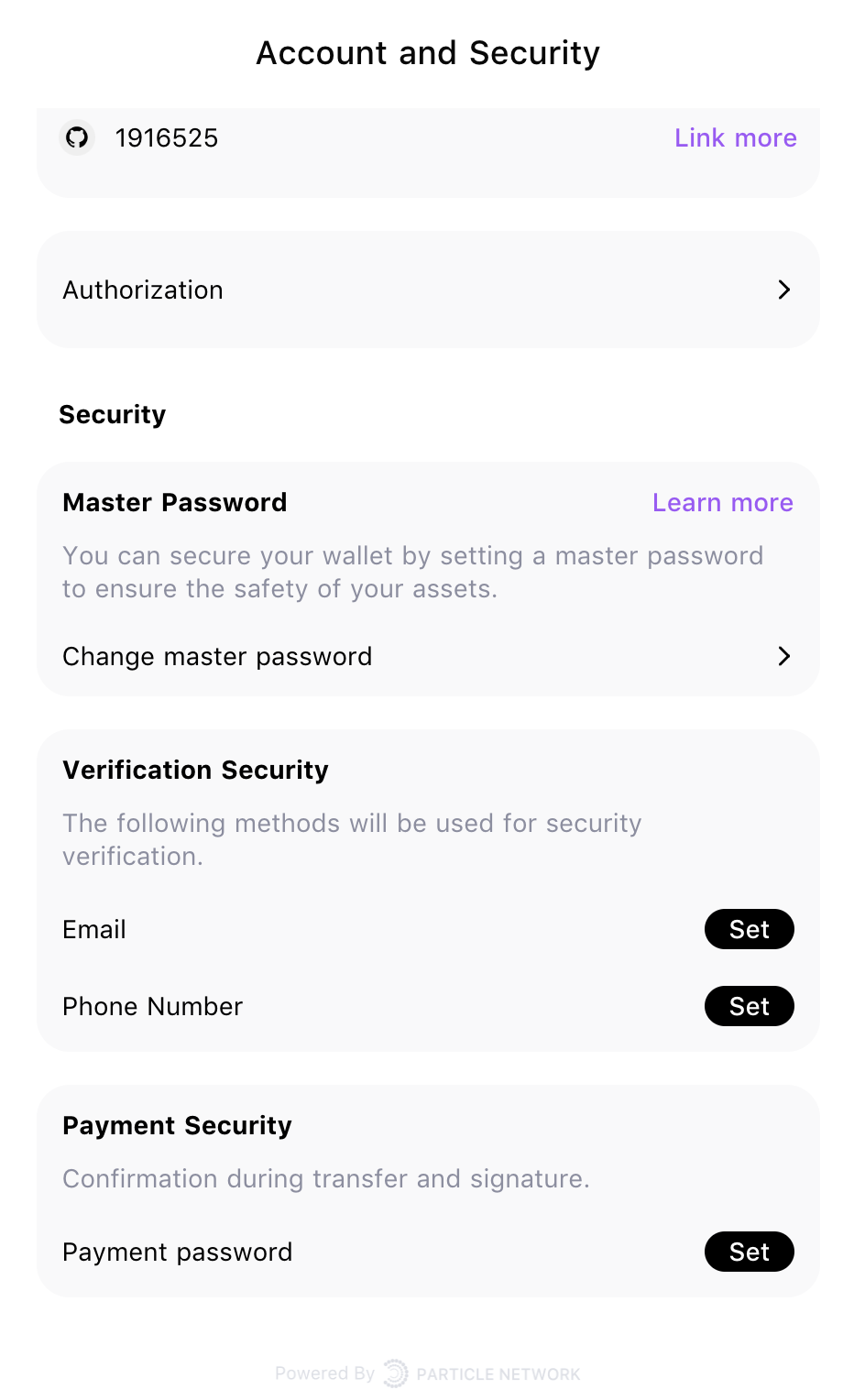Screen dimensions: 854x1400
Task: Set a Phone Number for verification
Action: tap(750, 1006)
